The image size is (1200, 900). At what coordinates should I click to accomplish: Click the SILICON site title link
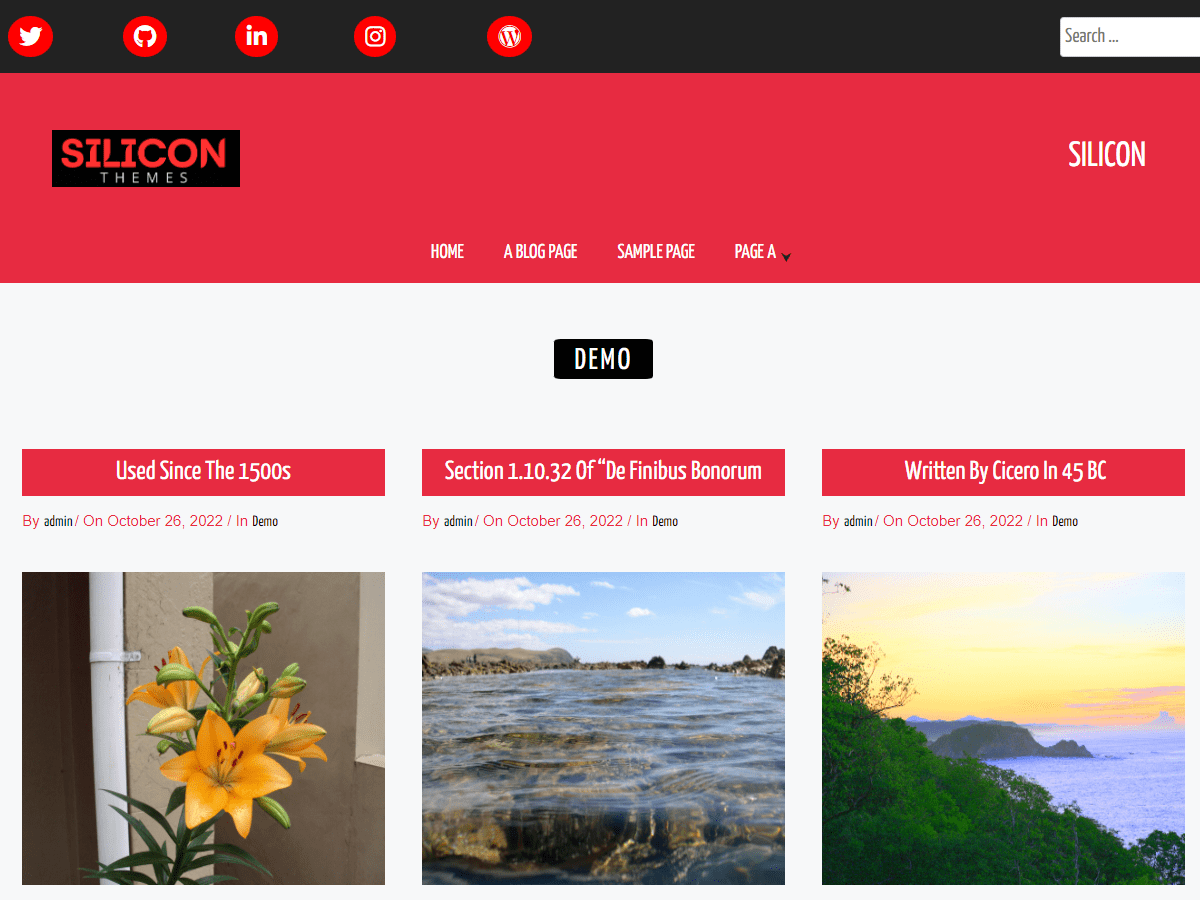(1107, 155)
